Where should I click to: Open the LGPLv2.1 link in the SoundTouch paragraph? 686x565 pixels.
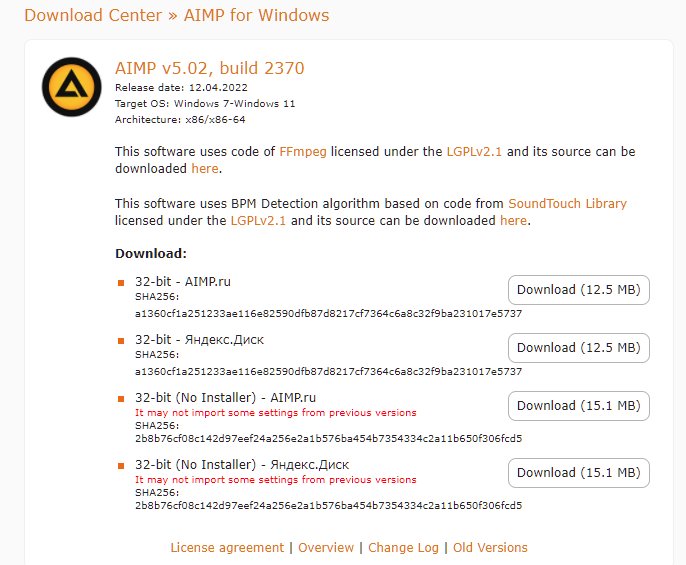[x=258, y=221]
